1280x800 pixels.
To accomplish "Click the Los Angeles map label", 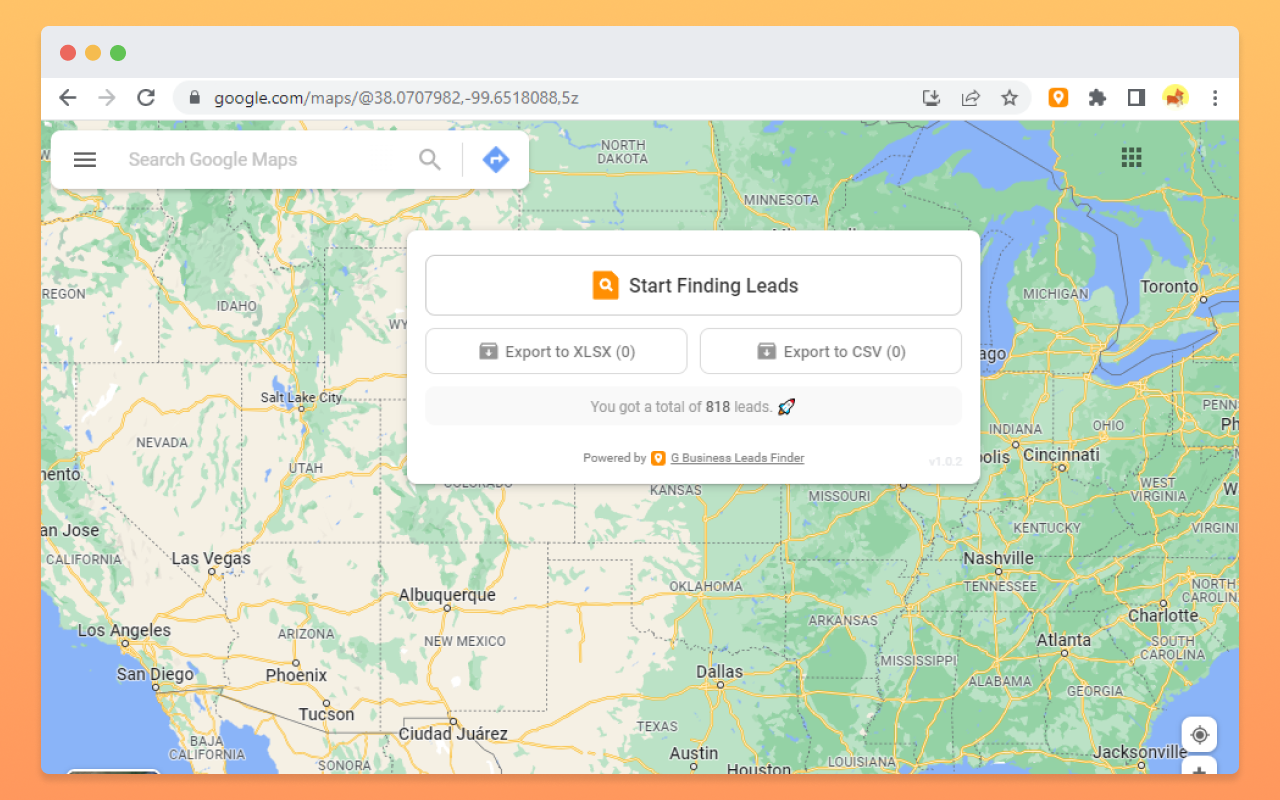I will (x=124, y=630).
